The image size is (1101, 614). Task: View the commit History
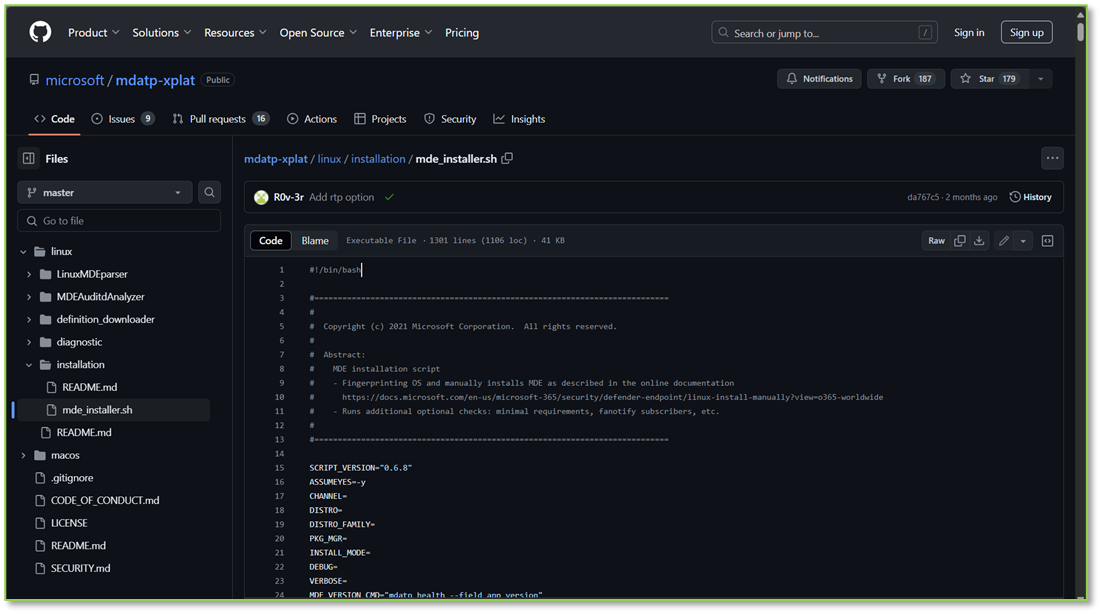(1031, 197)
